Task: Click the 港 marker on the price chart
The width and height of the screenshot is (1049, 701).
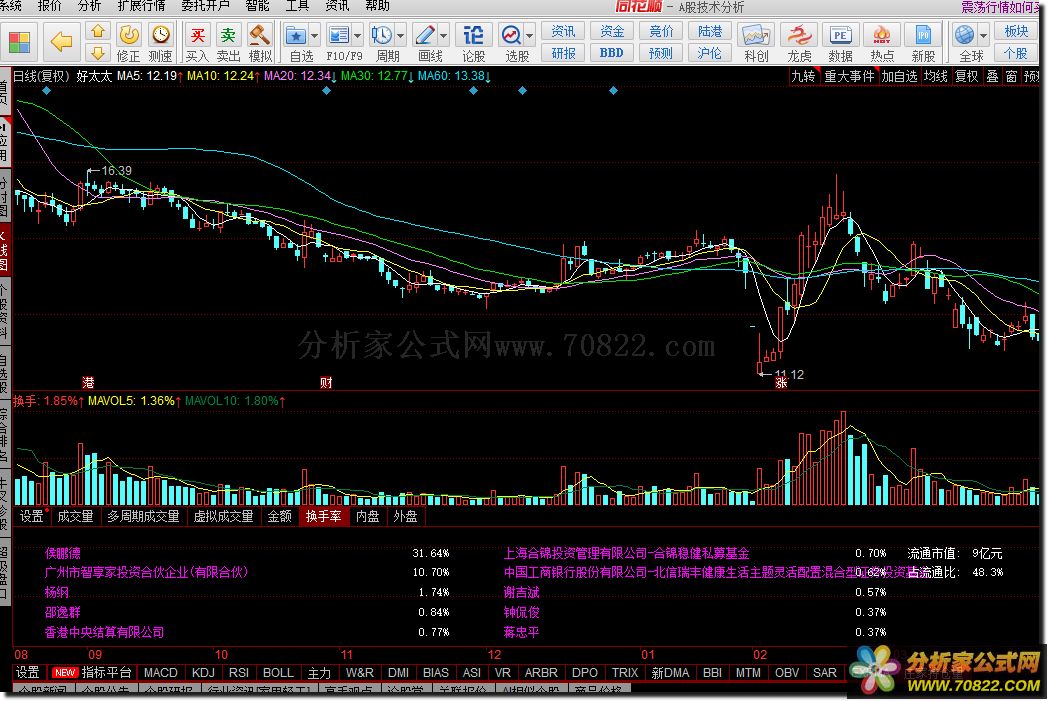Action: pyautogui.click(x=88, y=383)
